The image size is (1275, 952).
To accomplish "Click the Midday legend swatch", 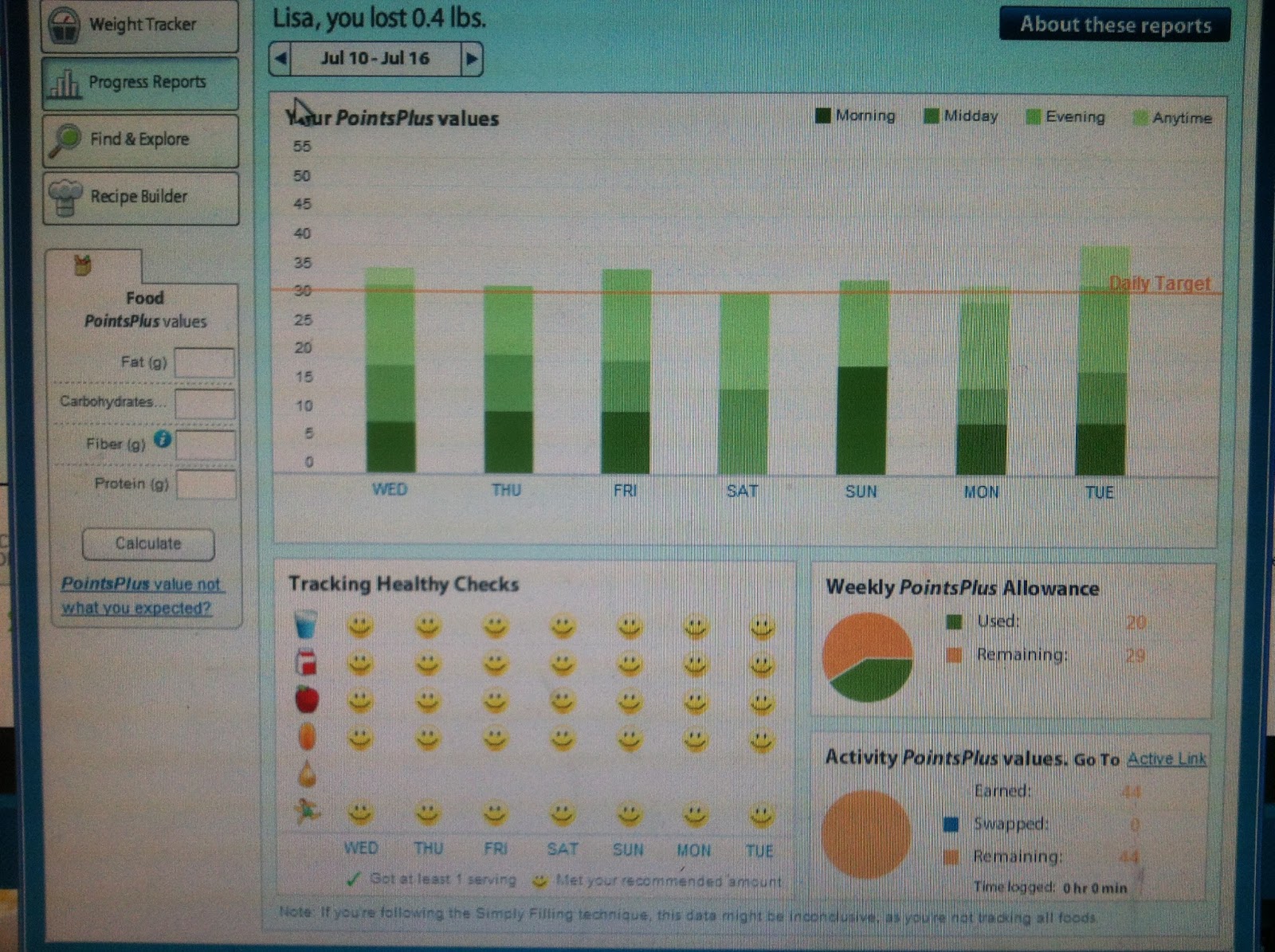I will click(931, 116).
